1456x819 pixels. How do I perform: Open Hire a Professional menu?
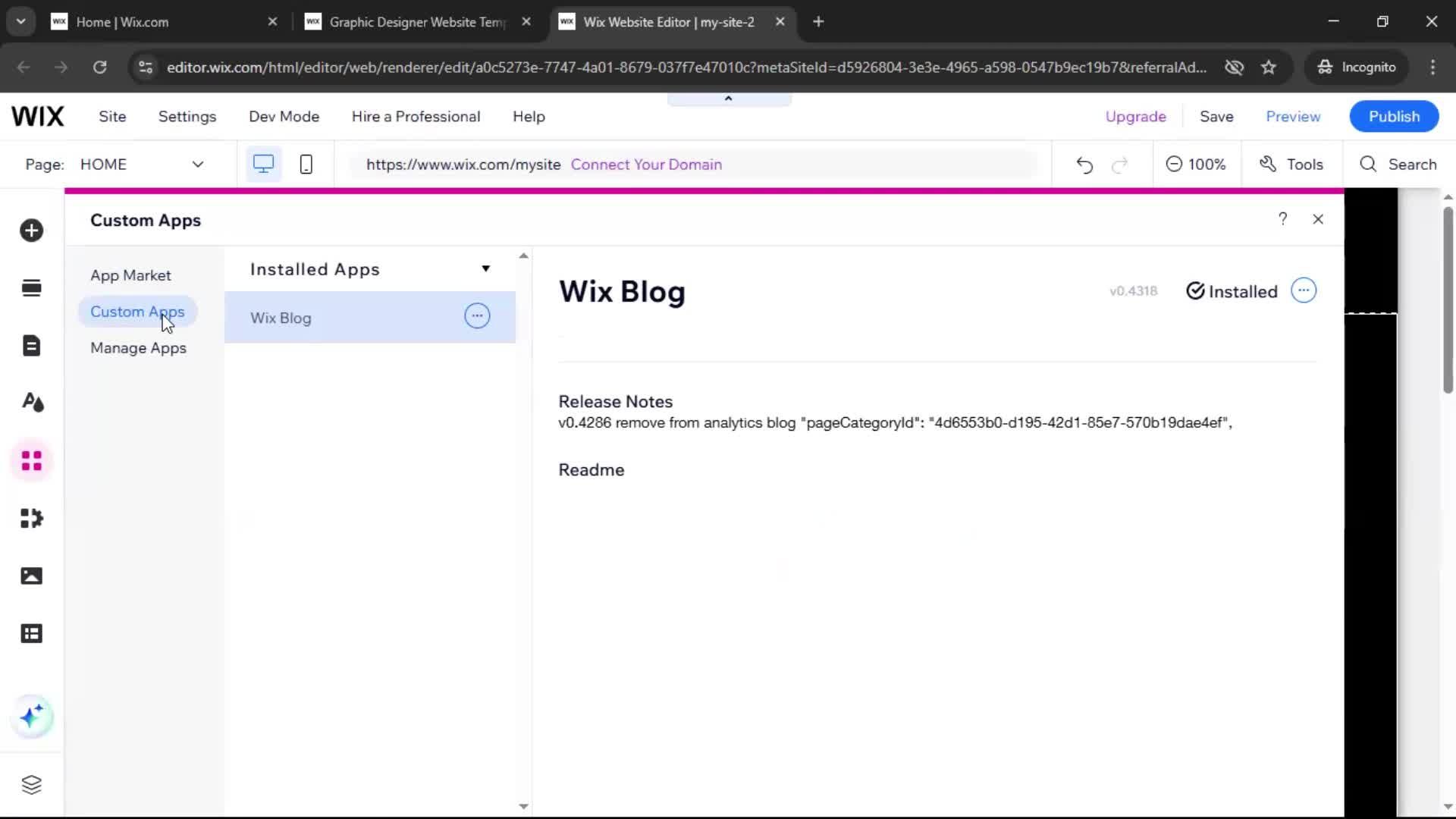pos(416,117)
